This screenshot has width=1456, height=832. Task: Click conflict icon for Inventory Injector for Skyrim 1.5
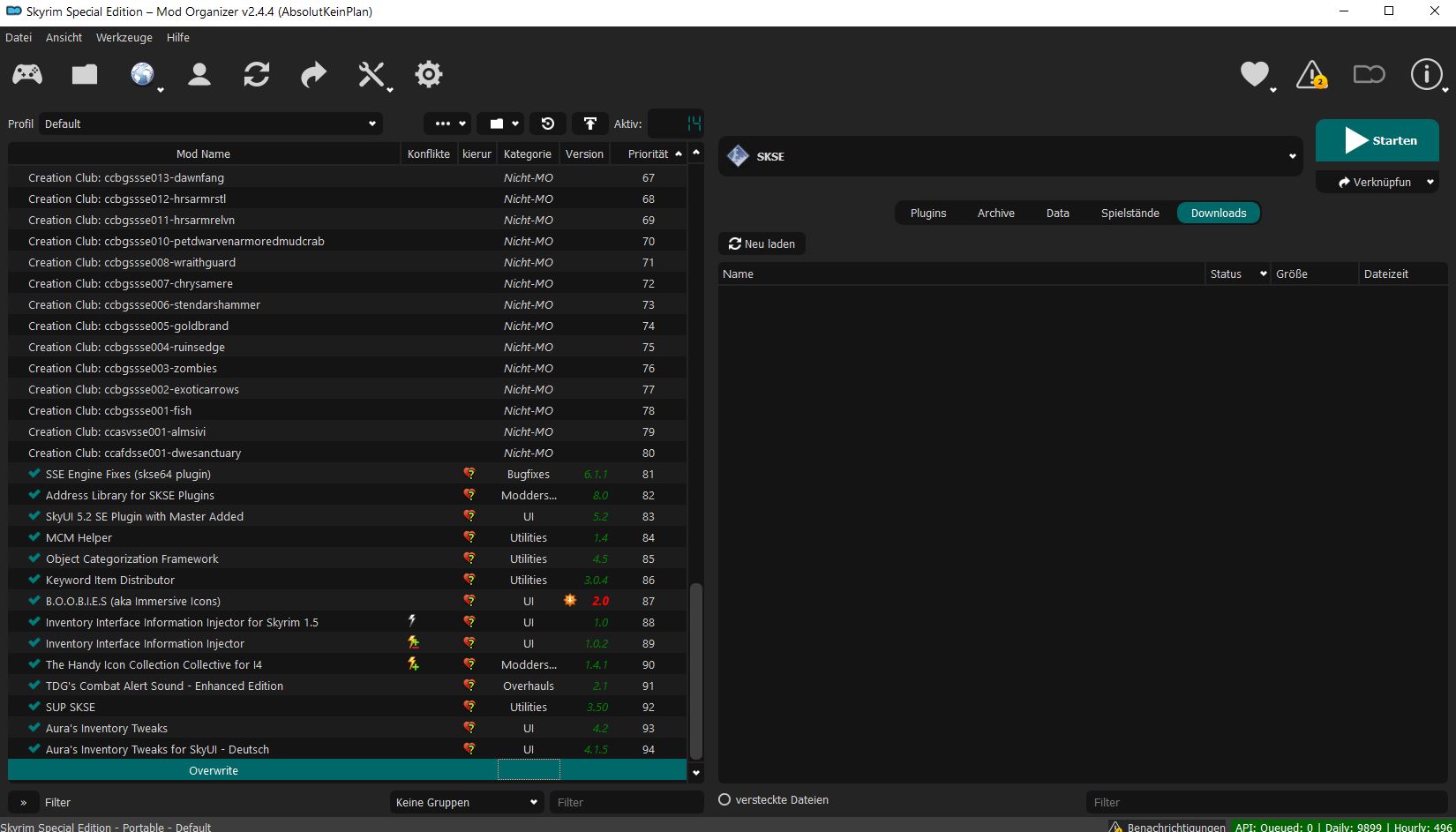coord(412,622)
